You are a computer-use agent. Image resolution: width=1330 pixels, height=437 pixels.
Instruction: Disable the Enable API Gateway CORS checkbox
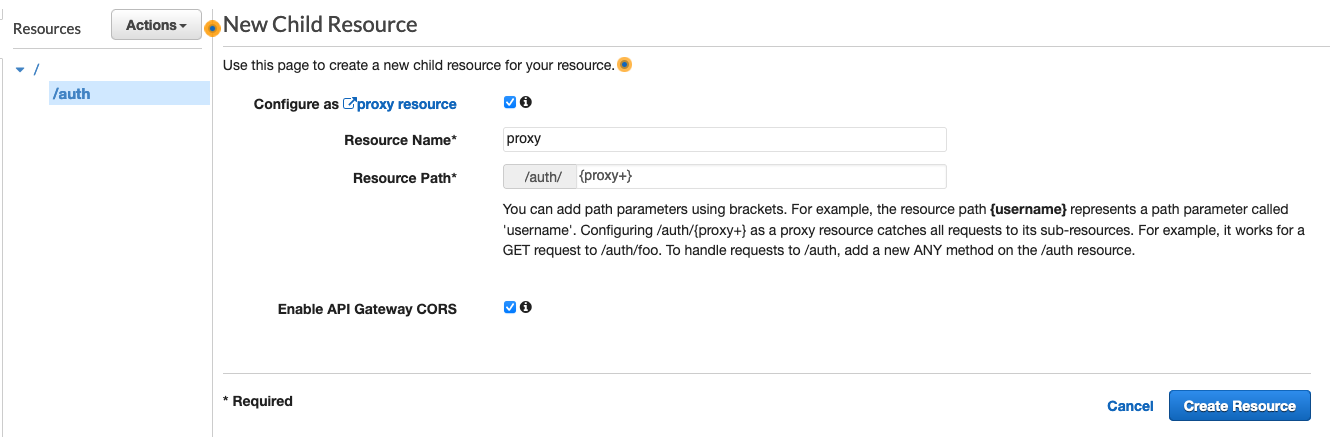click(510, 308)
